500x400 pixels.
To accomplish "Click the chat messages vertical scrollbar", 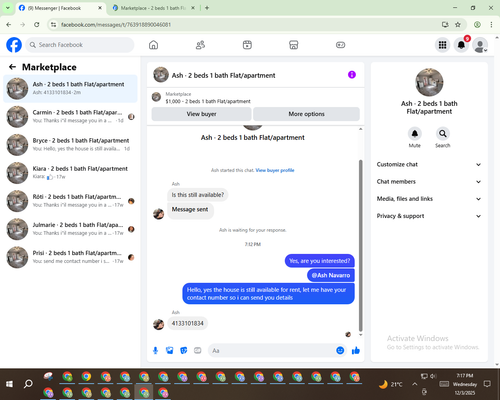I will (x=360, y=245).
